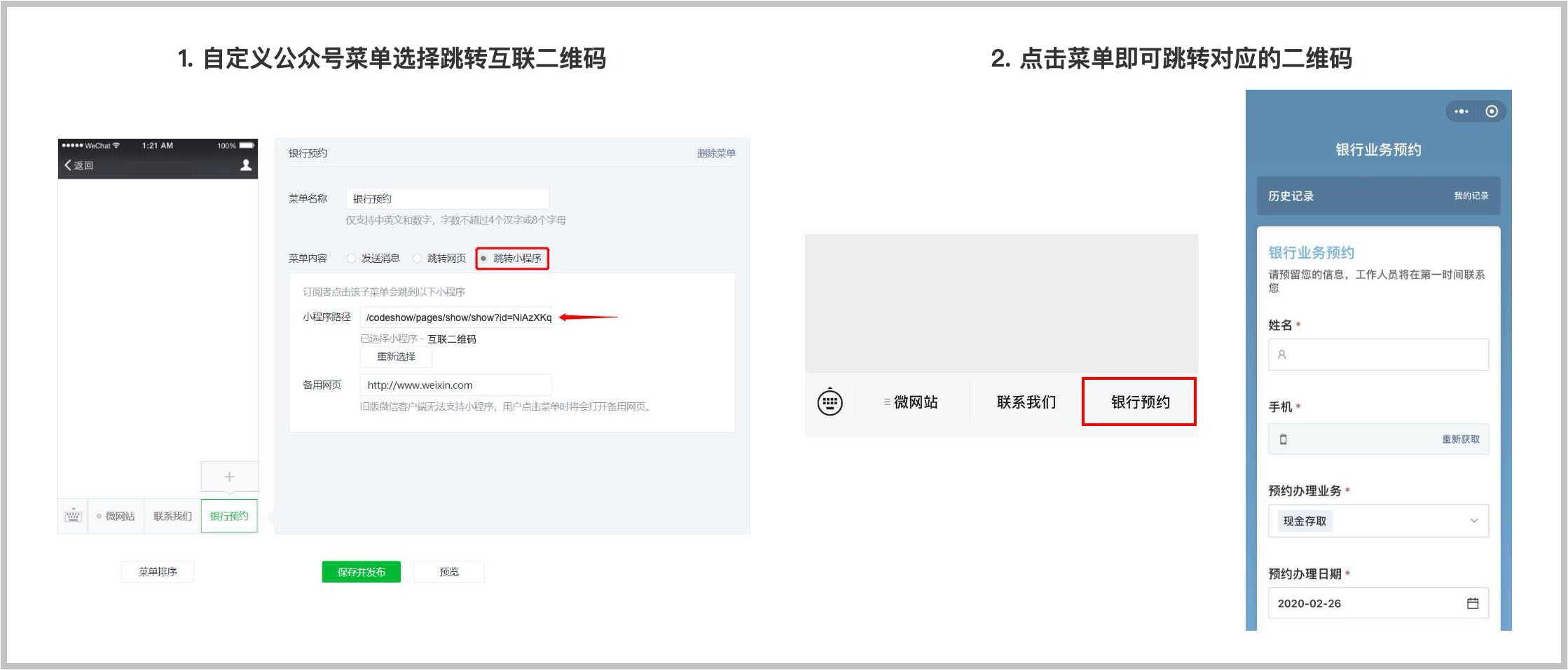
Task: Open the calendar icon in date field
Action: point(1473,603)
